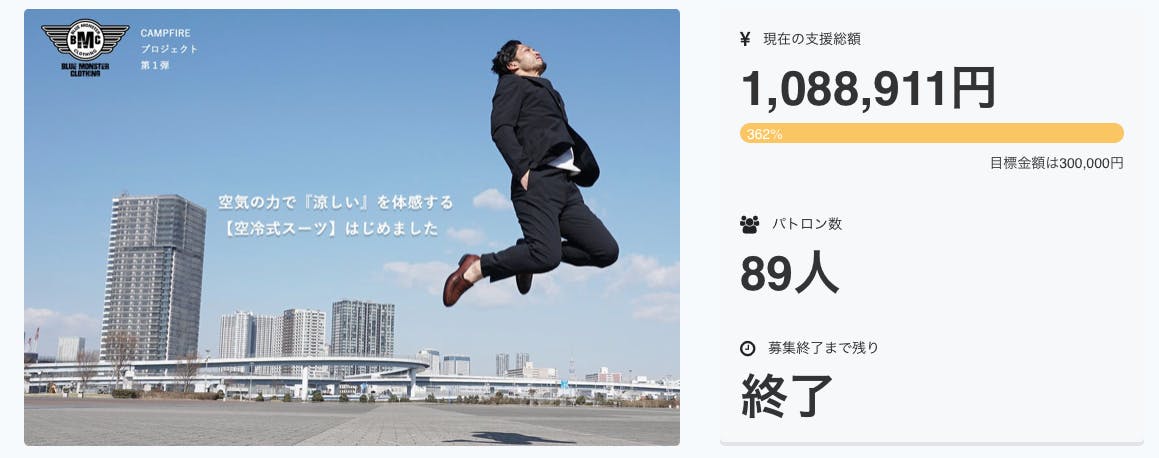Click the yen icon beside 現在の支援総額
Image resolution: width=1159 pixels, height=458 pixels.
click(745, 40)
